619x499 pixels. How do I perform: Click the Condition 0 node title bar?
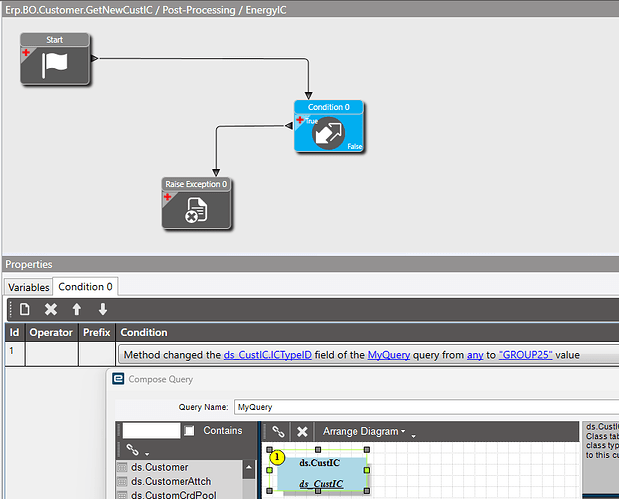(328, 107)
